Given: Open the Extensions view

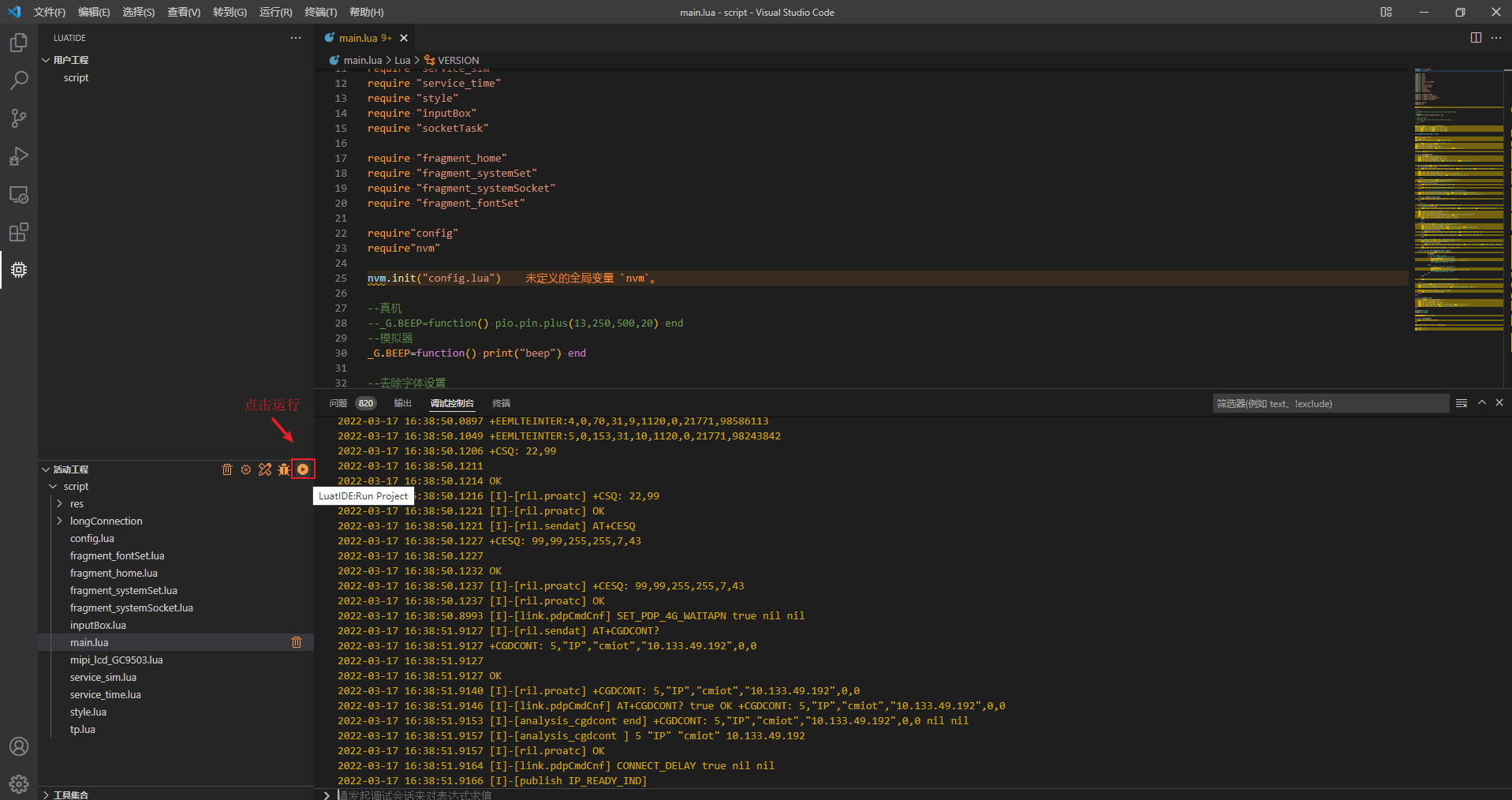Looking at the screenshot, I should [x=19, y=232].
